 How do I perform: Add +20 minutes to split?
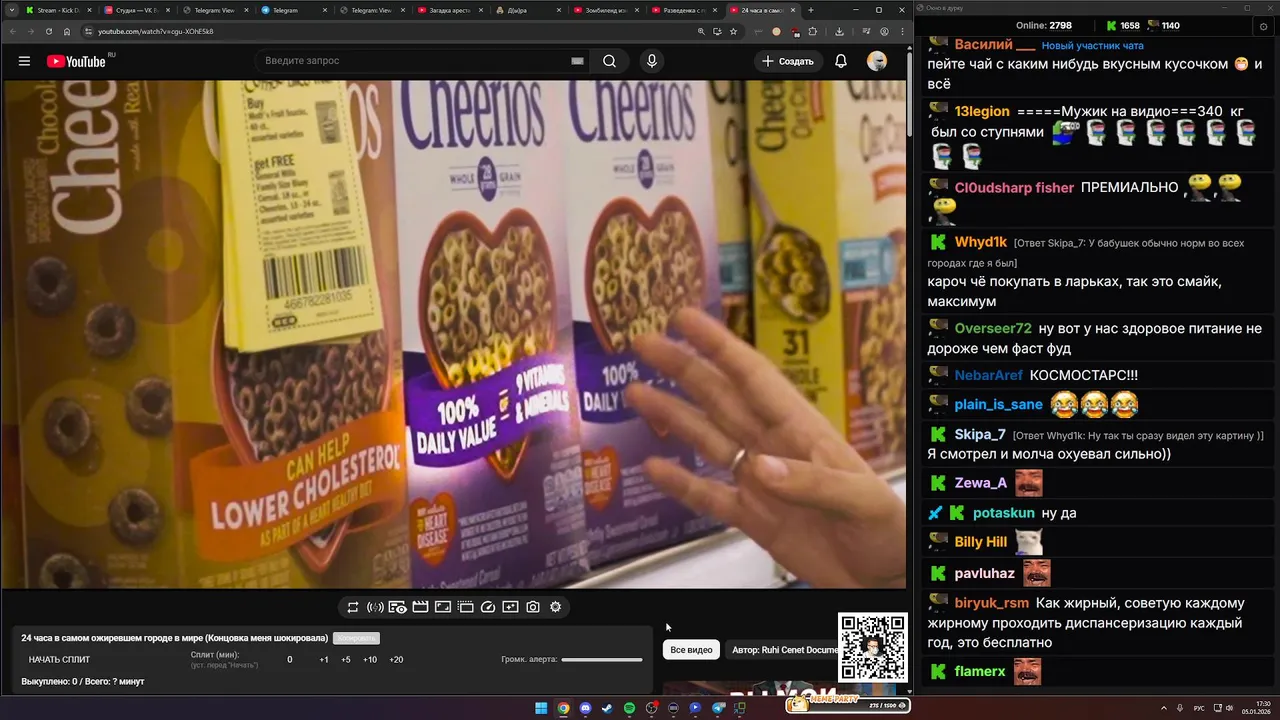coord(396,660)
